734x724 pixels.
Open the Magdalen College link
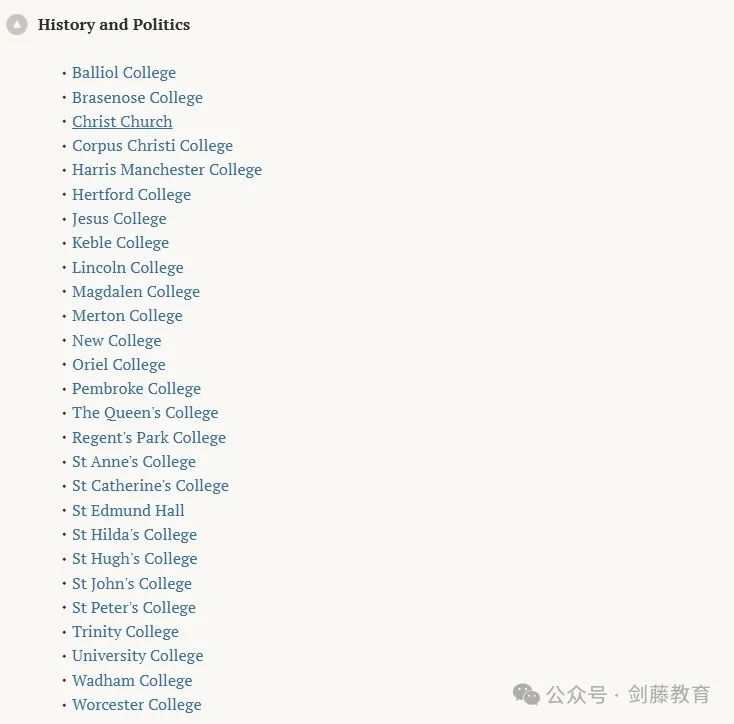tap(135, 292)
